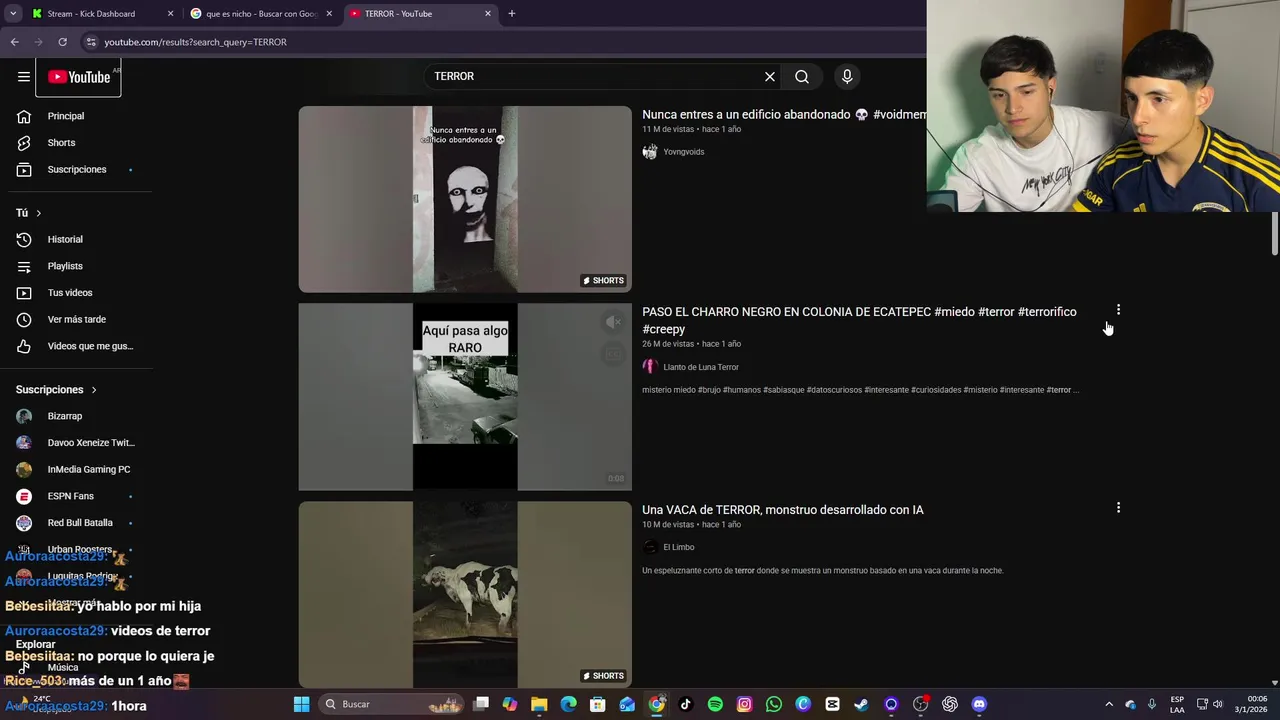
Task: Expand the Tú section chevron
Action: click(x=39, y=213)
